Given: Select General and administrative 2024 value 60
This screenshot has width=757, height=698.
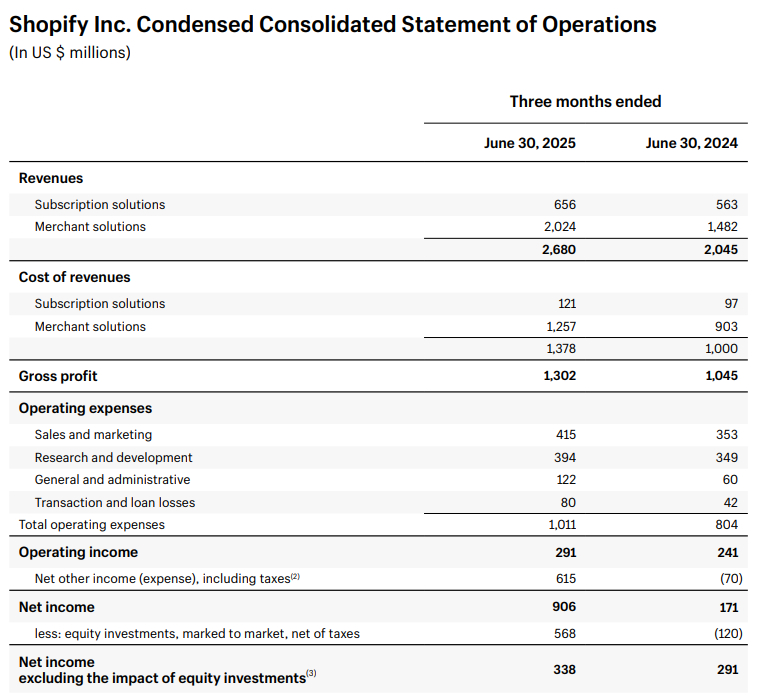Looking at the screenshot, I should click(x=730, y=480).
